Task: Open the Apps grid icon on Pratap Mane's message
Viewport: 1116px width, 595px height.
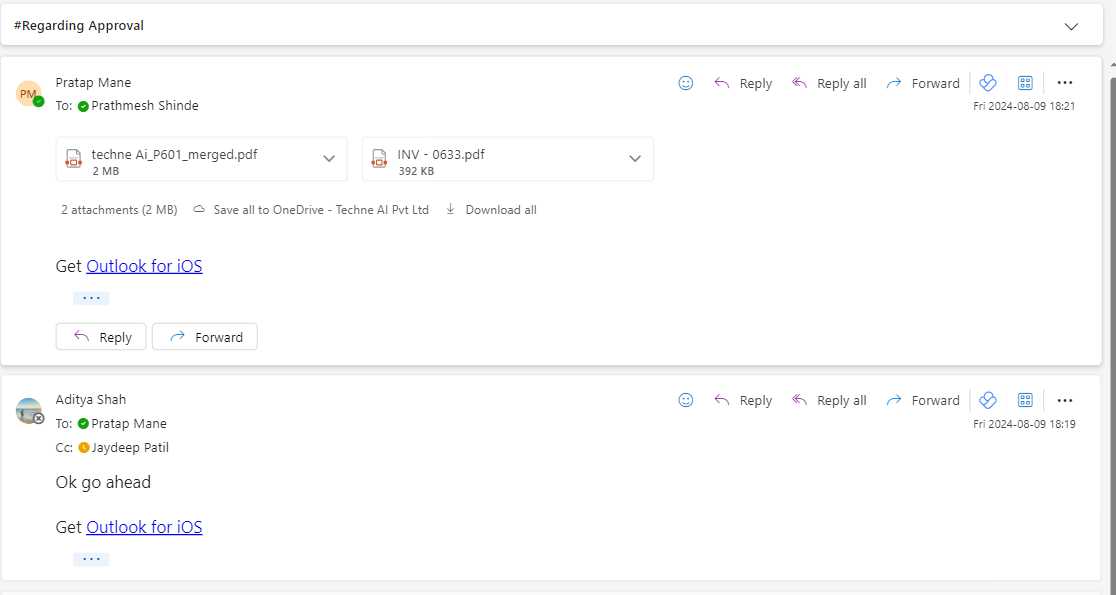Action: point(1025,83)
